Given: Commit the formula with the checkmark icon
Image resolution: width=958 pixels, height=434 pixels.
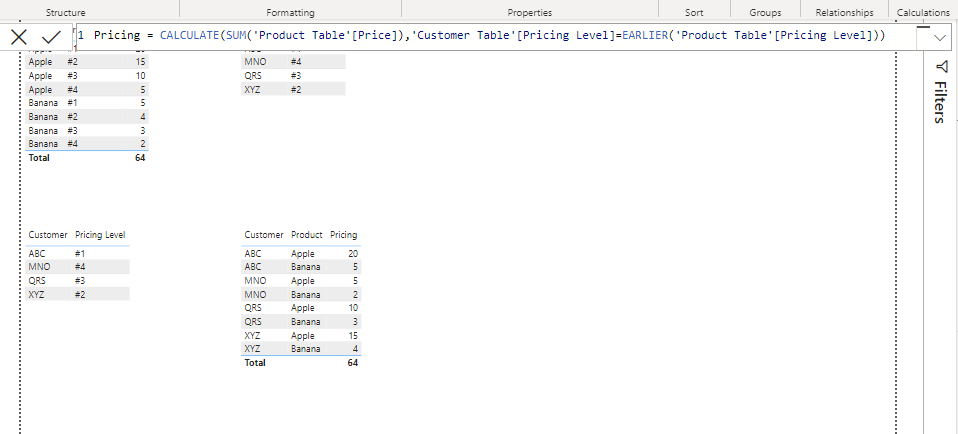Looking at the screenshot, I should coord(51,37).
